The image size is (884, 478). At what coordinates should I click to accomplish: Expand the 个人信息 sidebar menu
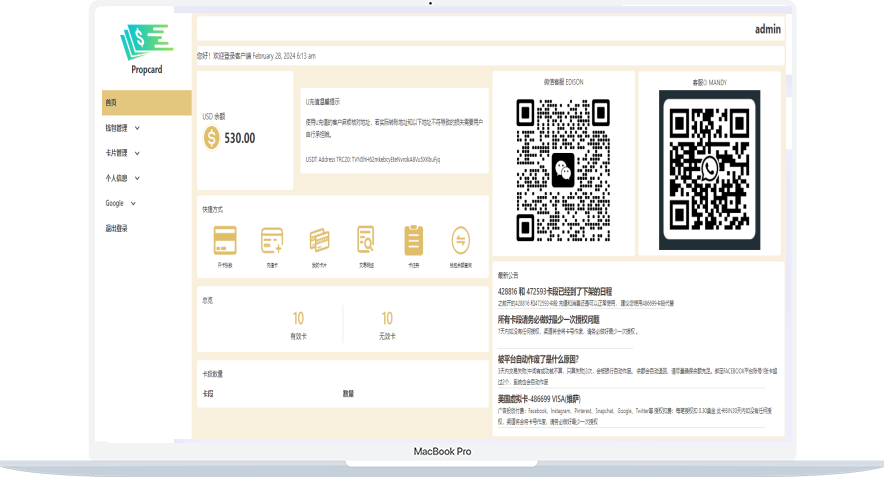tap(122, 178)
